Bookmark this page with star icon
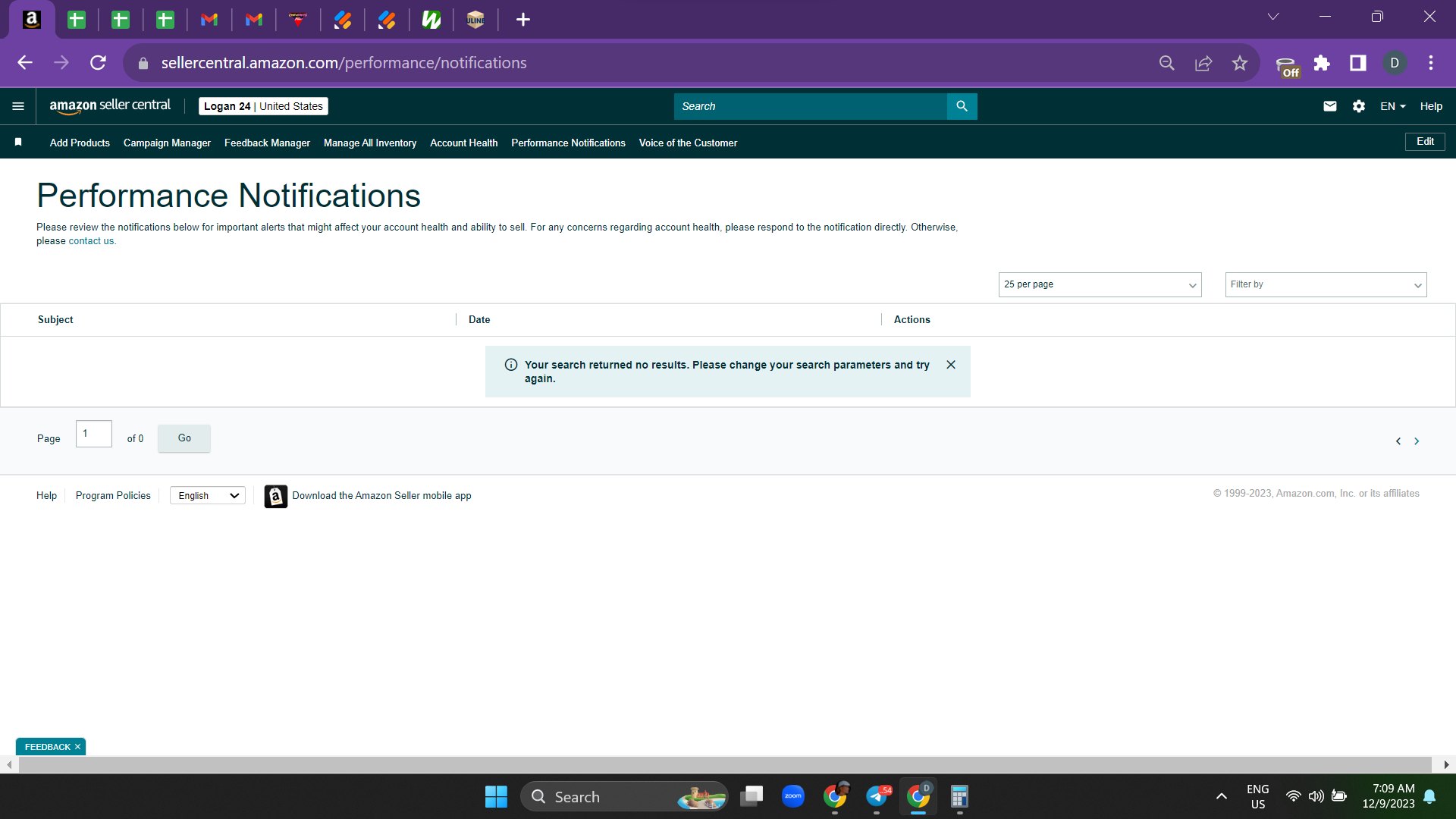 1240,63
